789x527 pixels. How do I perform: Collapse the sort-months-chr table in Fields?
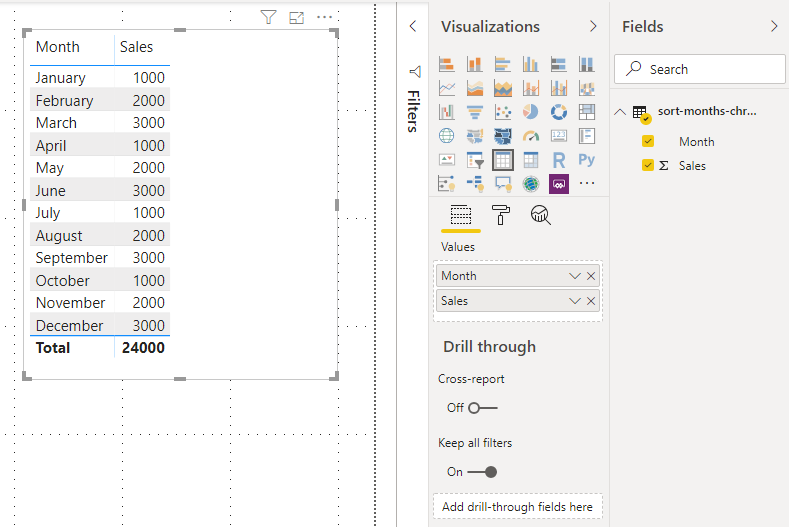621,112
